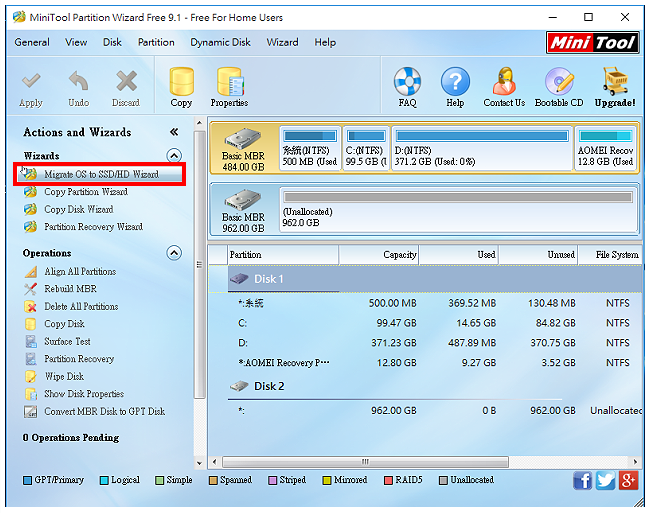The image size is (652, 513).
Task: Select the C: partition table row
Action: click(426, 323)
